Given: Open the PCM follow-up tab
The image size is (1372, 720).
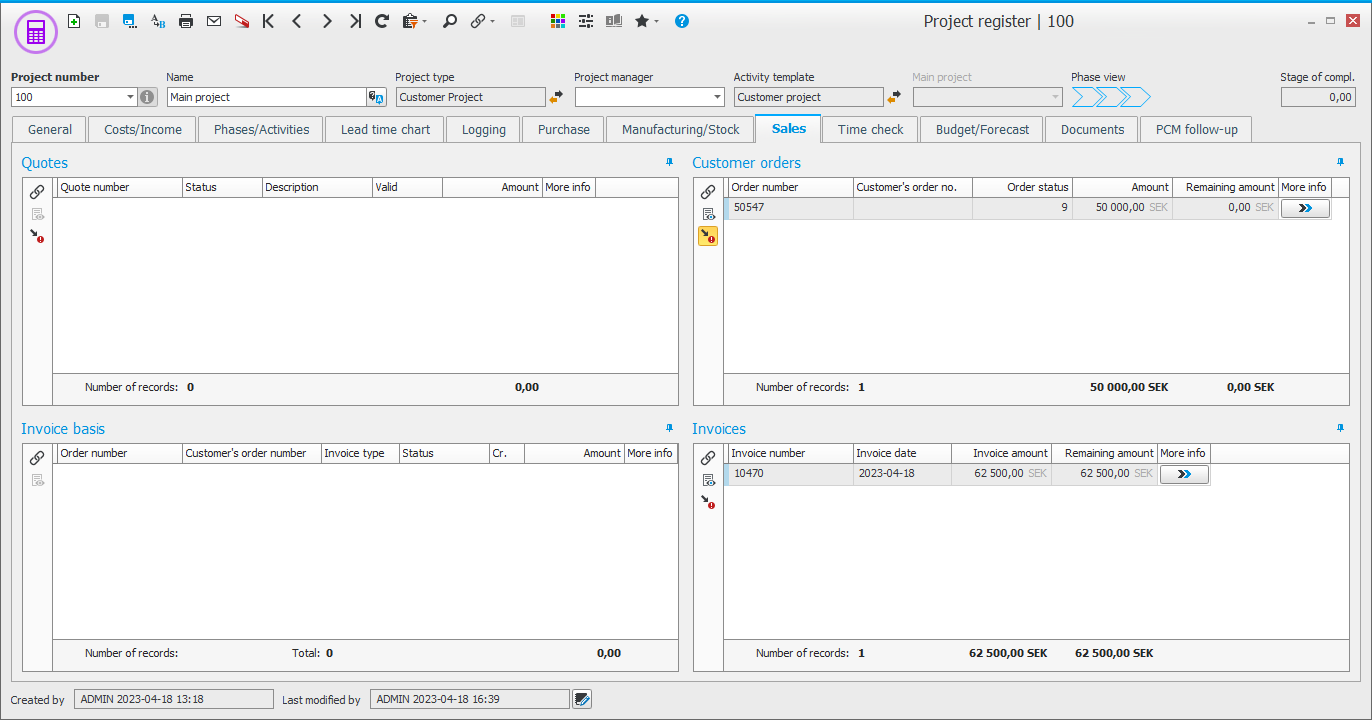Looking at the screenshot, I should click(1196, 129).
